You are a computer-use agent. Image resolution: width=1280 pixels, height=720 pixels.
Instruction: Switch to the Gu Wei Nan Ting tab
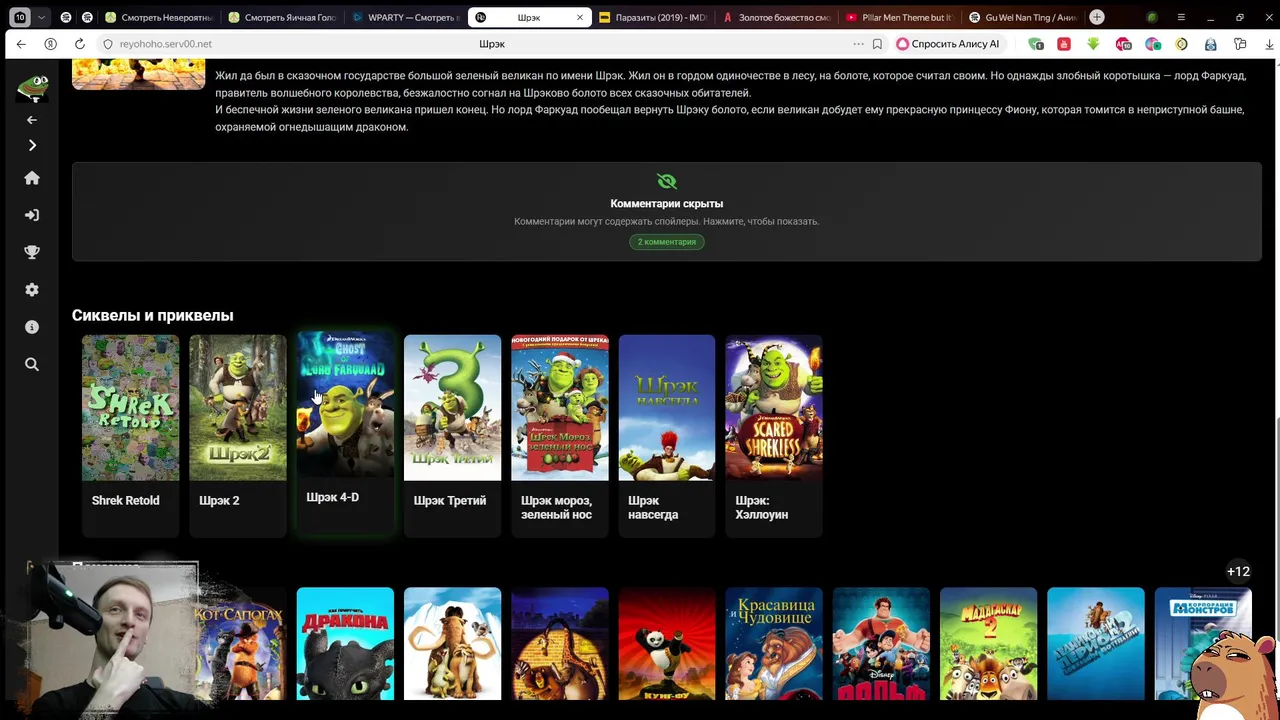coord(1022,17)
